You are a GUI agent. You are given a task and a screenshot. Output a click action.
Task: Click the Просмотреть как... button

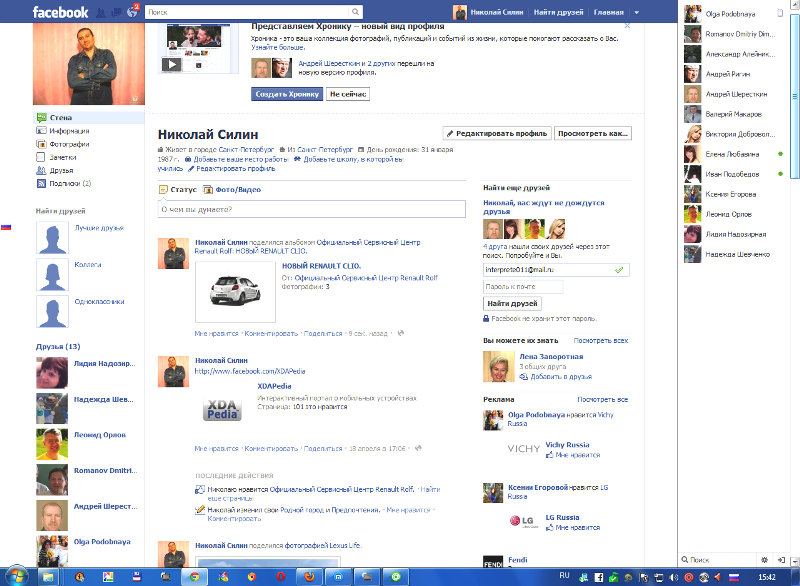593,134
